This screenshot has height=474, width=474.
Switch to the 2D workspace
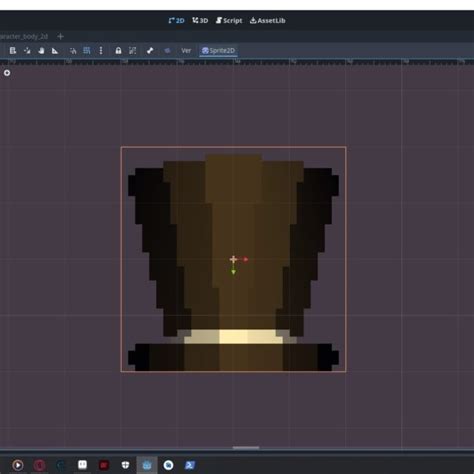pyautogui.click(x=176, y=21)
